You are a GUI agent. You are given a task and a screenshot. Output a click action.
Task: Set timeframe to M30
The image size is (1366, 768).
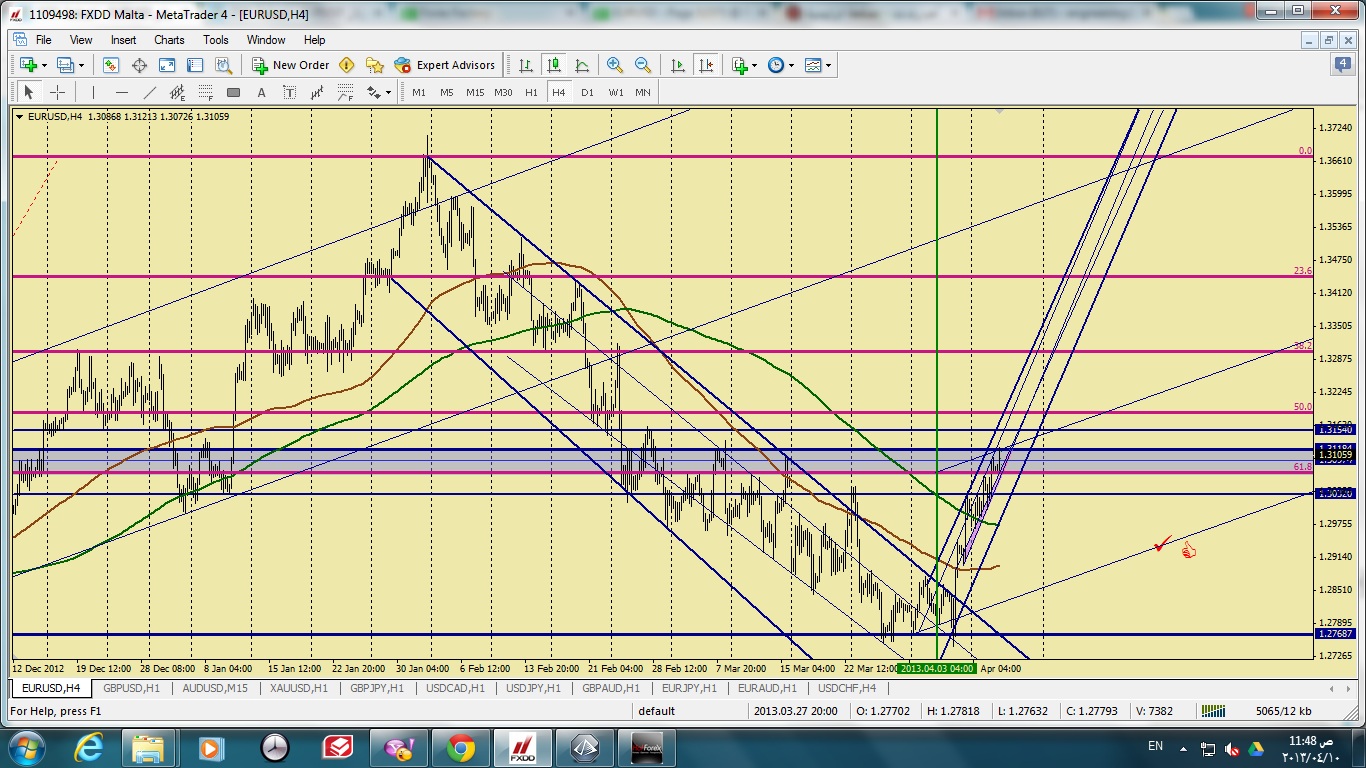coord(503,92)
